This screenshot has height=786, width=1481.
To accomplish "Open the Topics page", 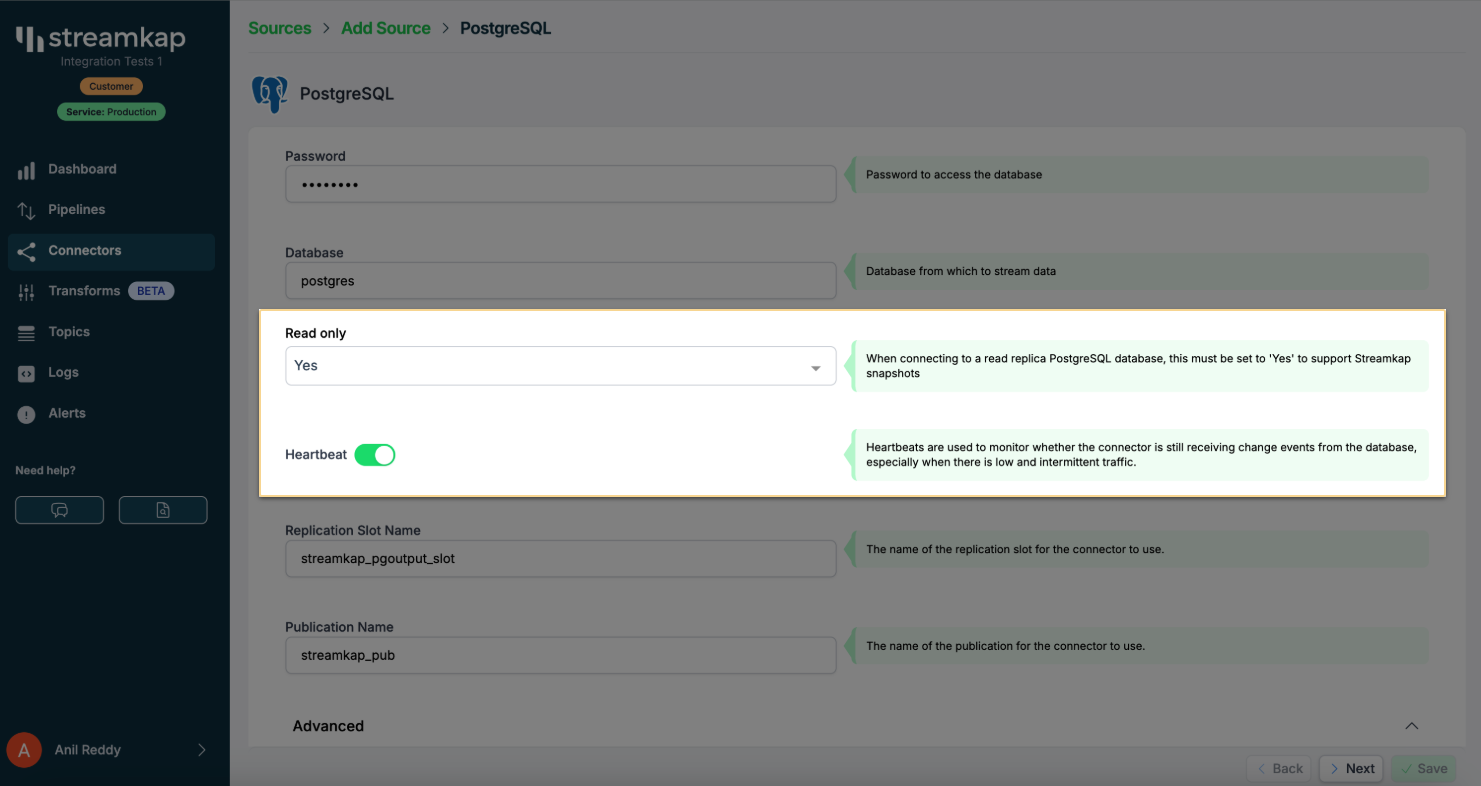I will 111,332.
